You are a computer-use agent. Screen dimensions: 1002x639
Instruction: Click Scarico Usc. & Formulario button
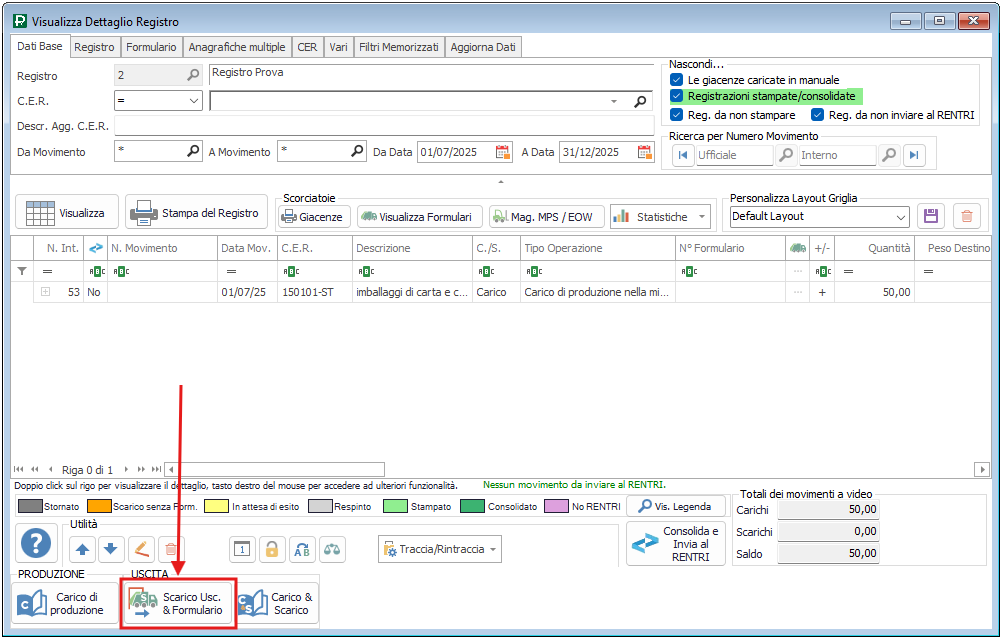point(178,603)
